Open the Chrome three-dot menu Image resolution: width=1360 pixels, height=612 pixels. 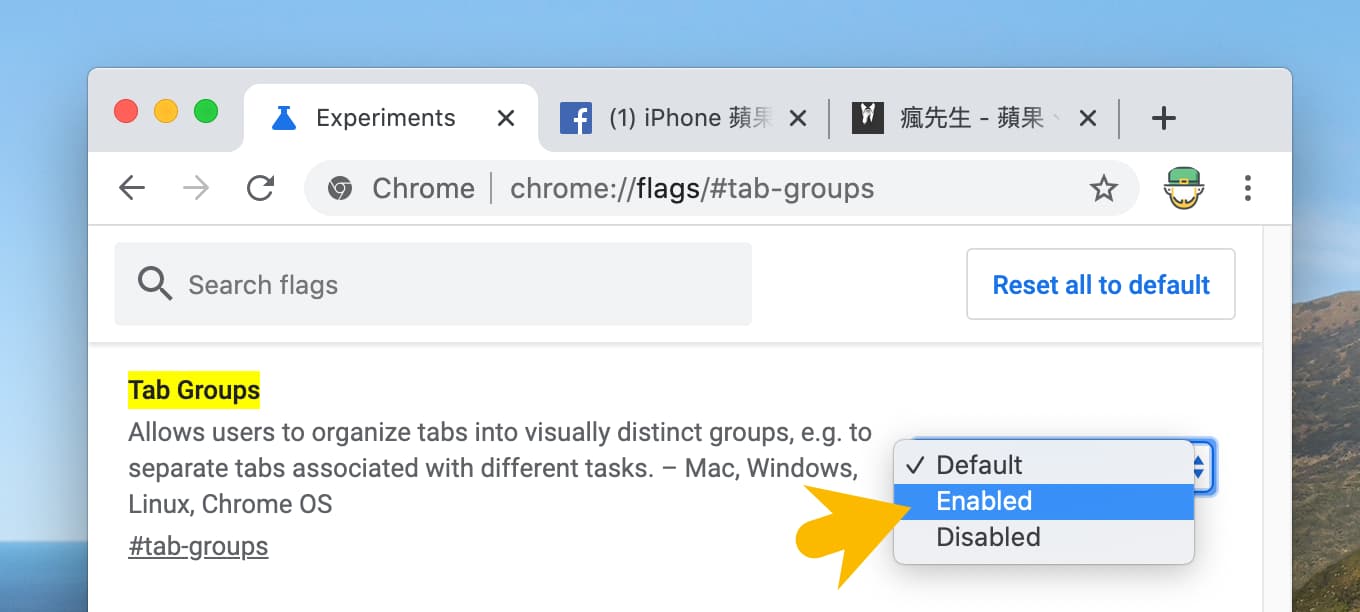pyautogui.click(x=1247, y=188)
